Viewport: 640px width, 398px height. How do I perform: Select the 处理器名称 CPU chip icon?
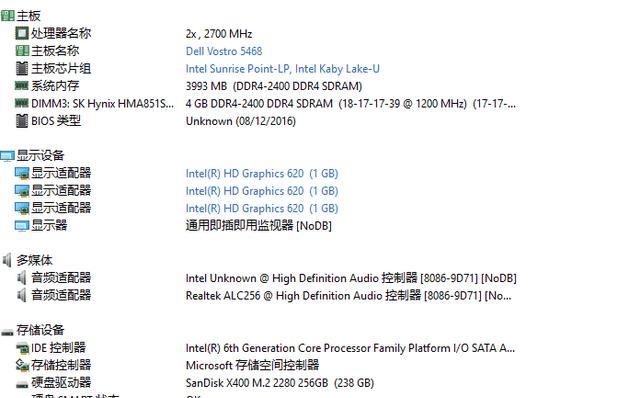pos(22,33)
